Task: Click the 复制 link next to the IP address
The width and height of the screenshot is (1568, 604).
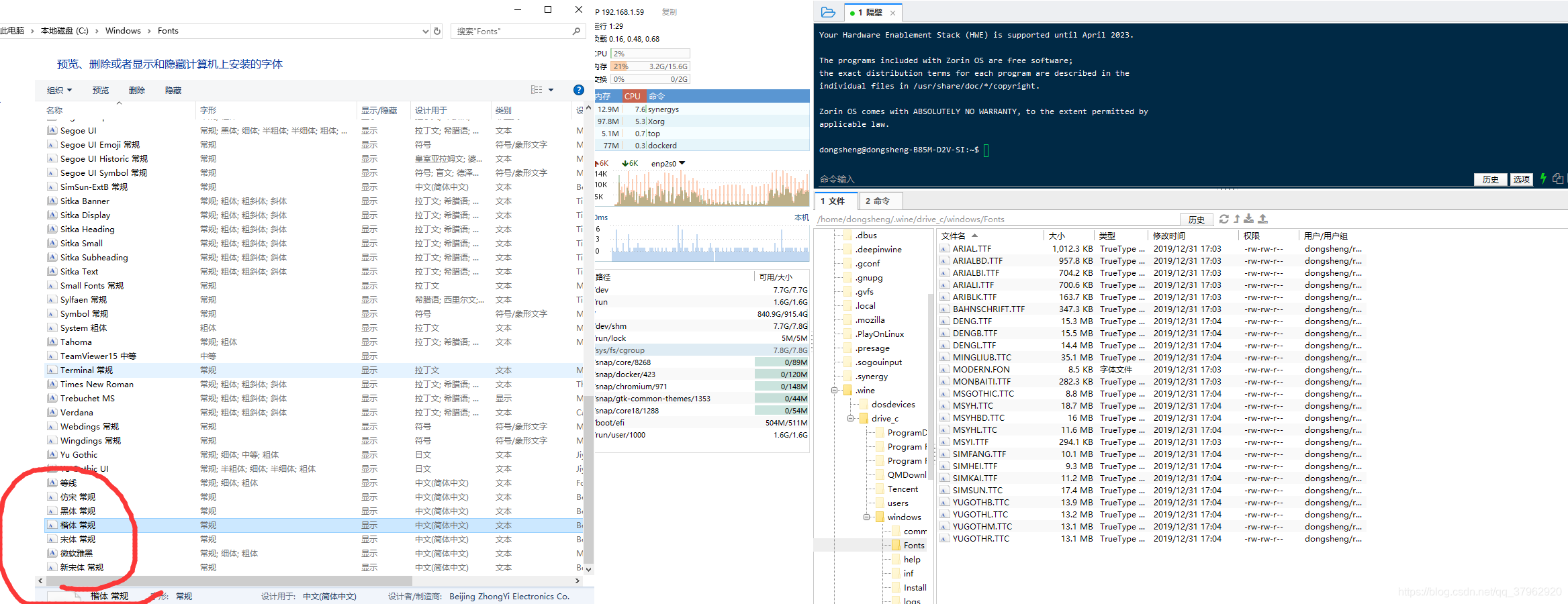Action: (x=669, y=12)
